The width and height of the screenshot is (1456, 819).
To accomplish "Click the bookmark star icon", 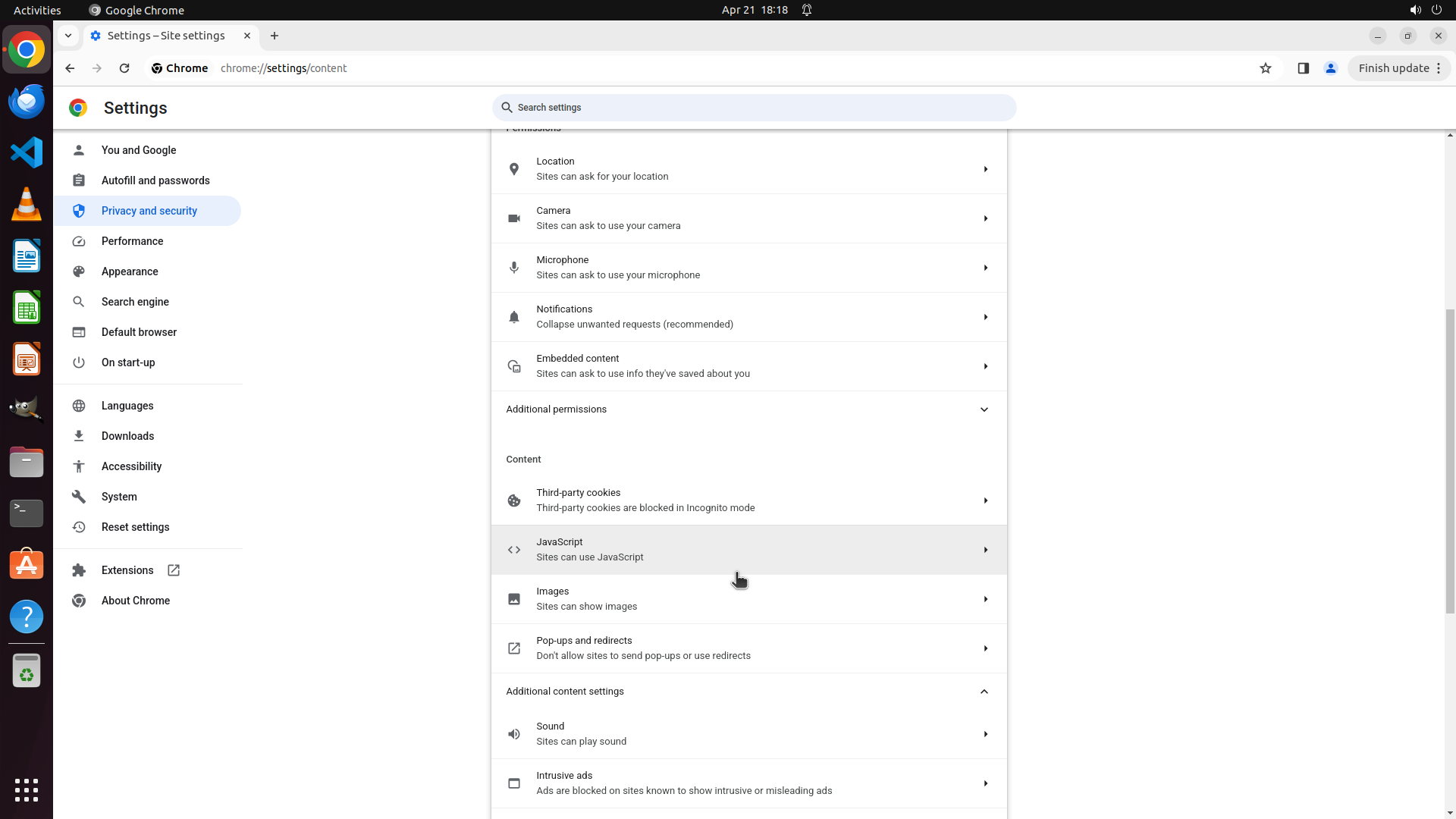I will tap(1265, 68).
